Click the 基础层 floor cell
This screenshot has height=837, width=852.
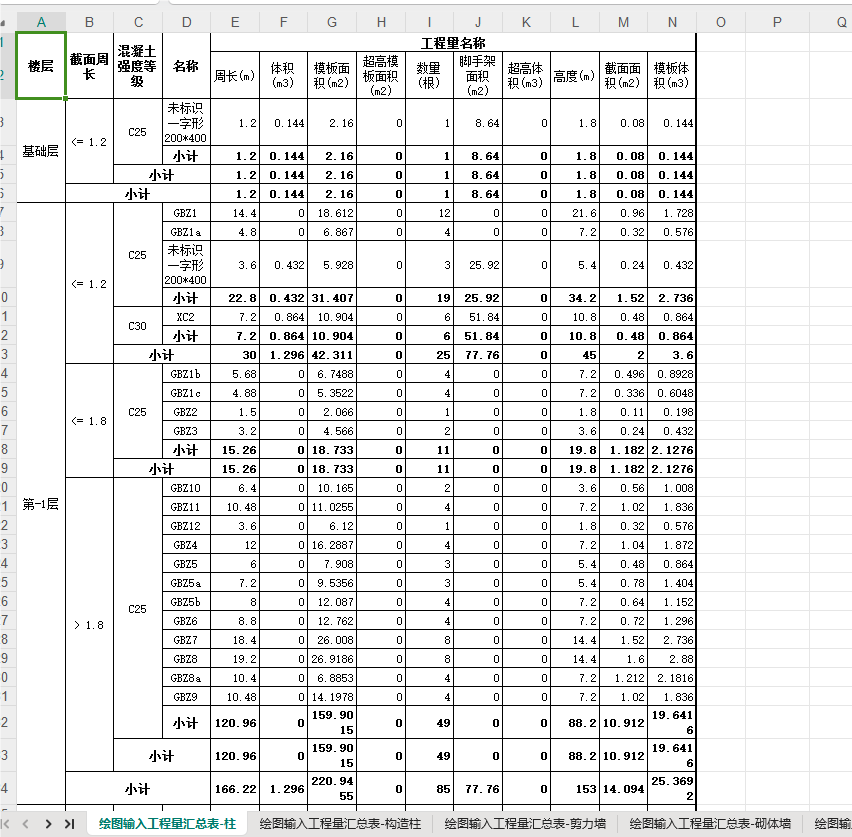click(41, 151)
